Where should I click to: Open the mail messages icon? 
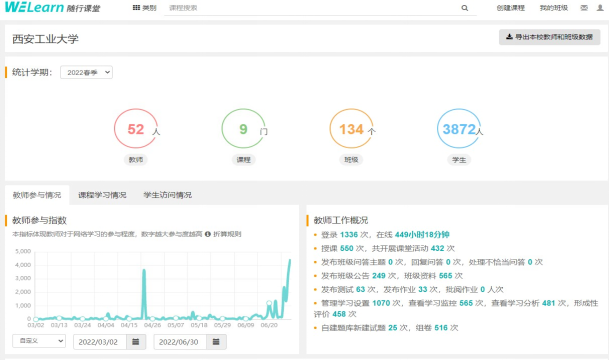pos(584,8)
